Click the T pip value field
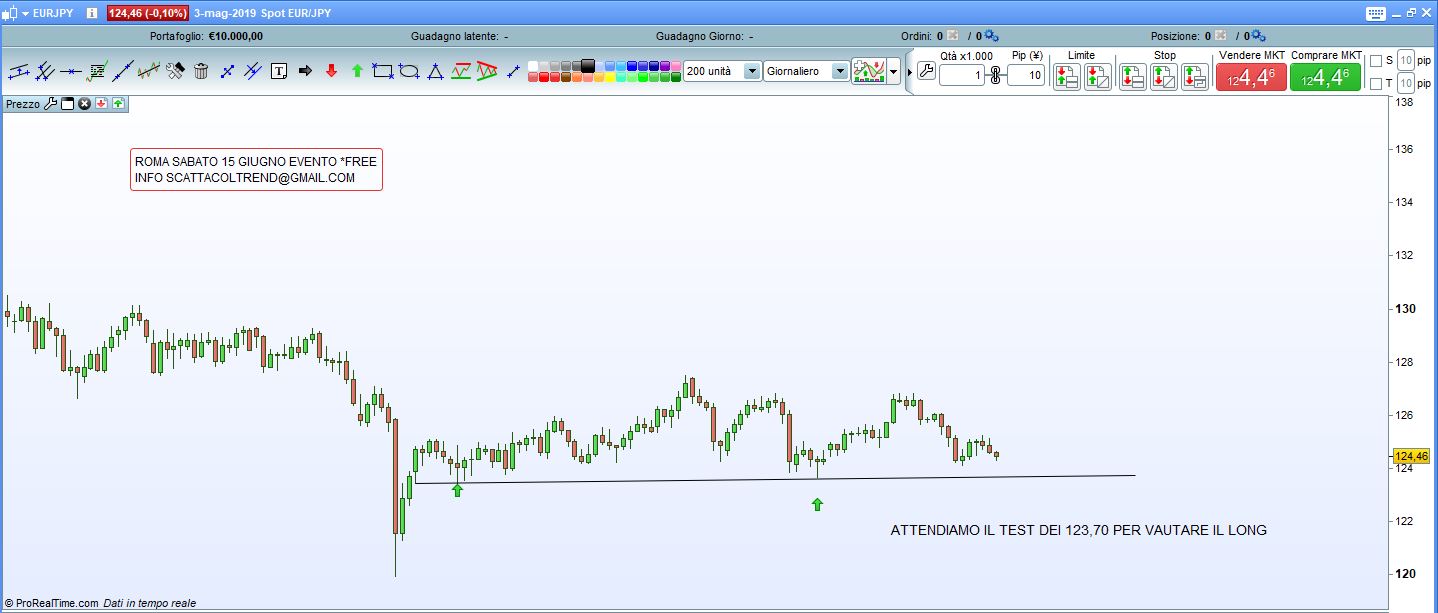1438x613 pixels. [x=1406, y=83]
